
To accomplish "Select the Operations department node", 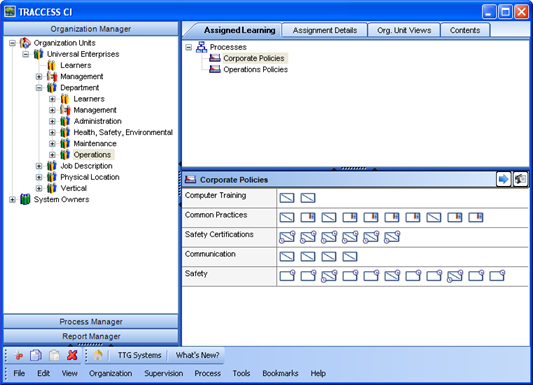I will pyautogui.click(x=92, y=155).
